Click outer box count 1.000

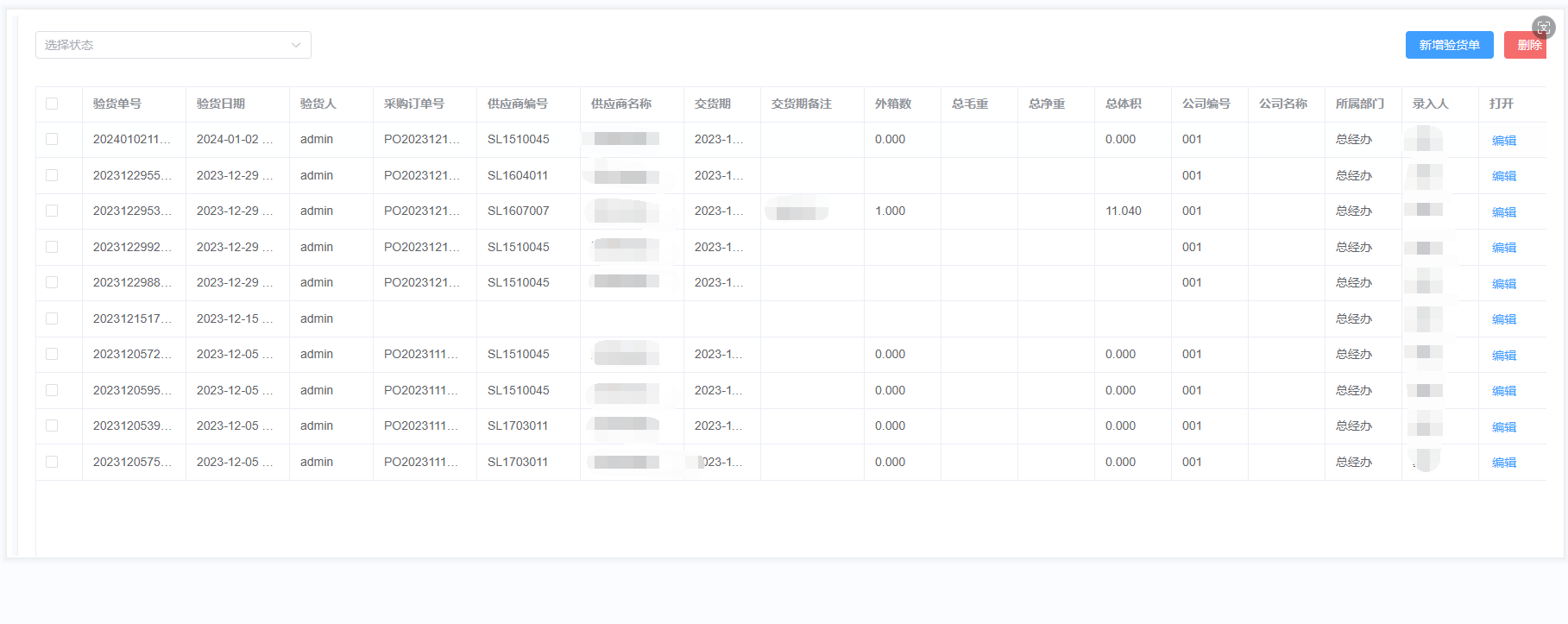click(x=891, y=211)
